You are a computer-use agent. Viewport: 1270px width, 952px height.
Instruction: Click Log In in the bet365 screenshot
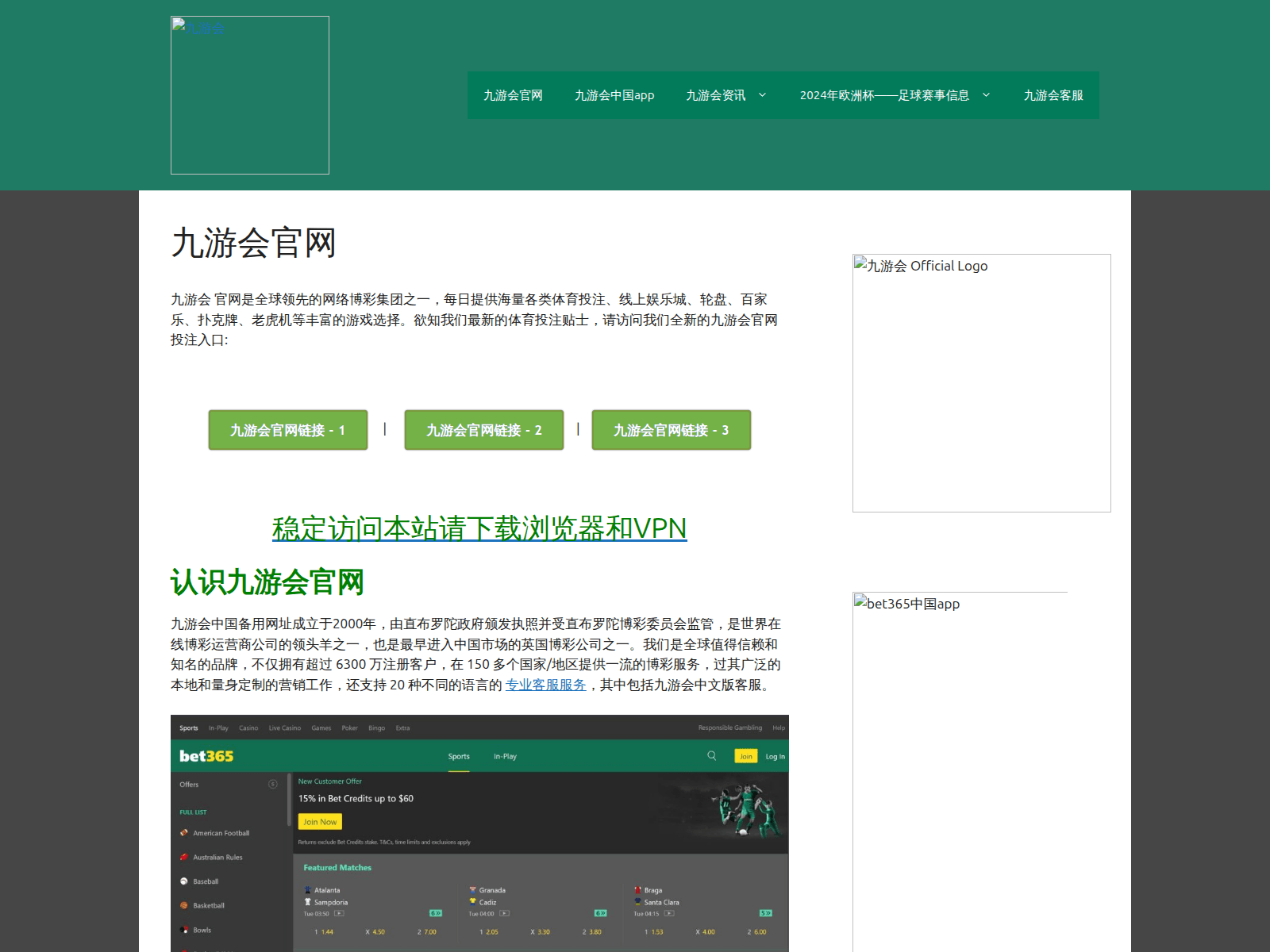(x=775, y=757)
